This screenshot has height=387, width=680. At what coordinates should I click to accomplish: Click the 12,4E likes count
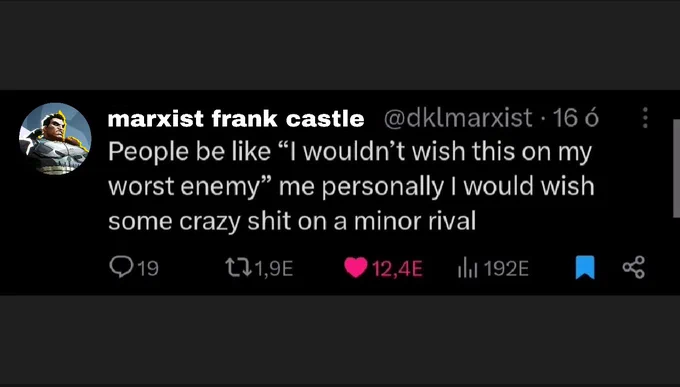[x=397, y=269]
